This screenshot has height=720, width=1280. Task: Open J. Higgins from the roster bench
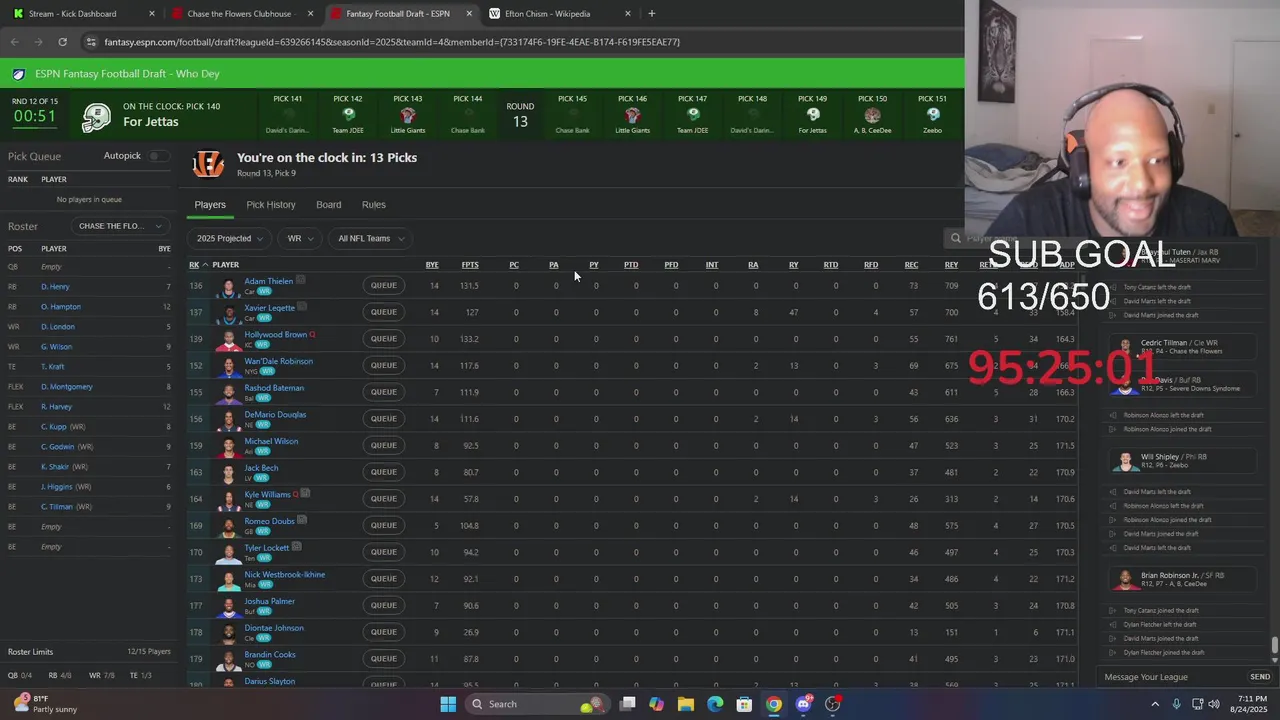pos(56,487)
